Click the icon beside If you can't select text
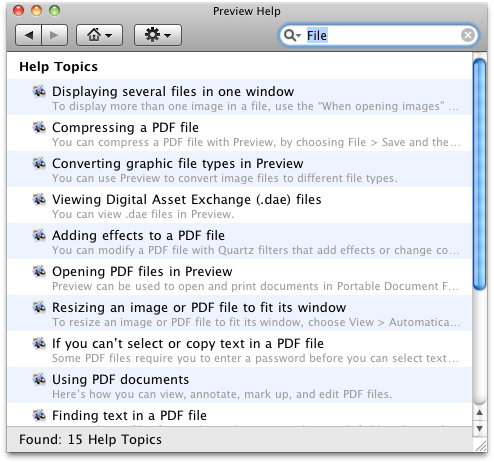494x463 pixels. pyautogui.click(x=39, y=343)
